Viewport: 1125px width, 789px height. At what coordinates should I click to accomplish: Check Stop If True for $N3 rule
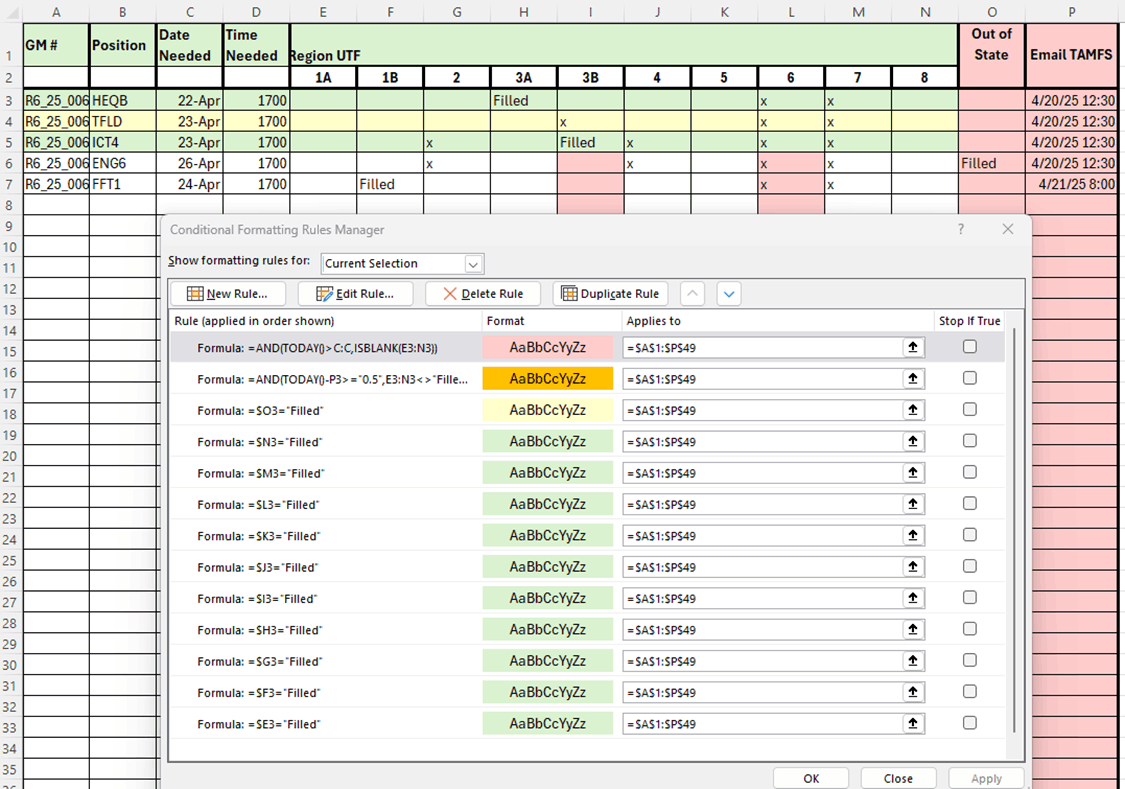pyautogui.click(x=969, y=440)
